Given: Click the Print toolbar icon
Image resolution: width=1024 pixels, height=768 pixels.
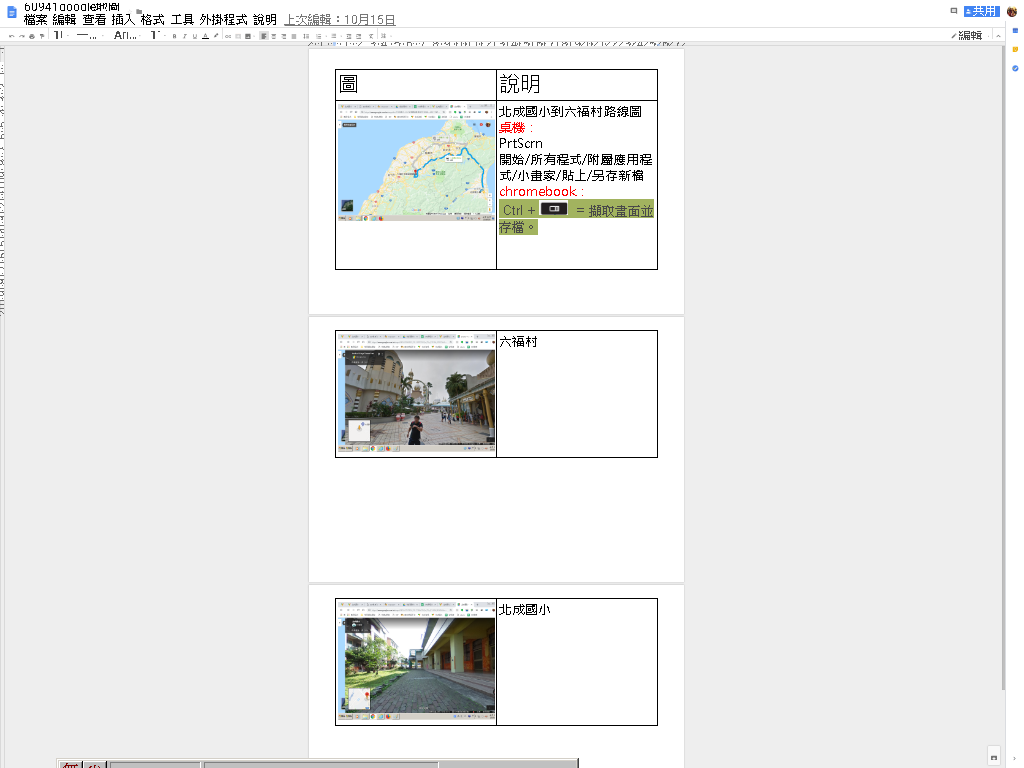Looking at the screenshot, I should [x=31, y=36].
